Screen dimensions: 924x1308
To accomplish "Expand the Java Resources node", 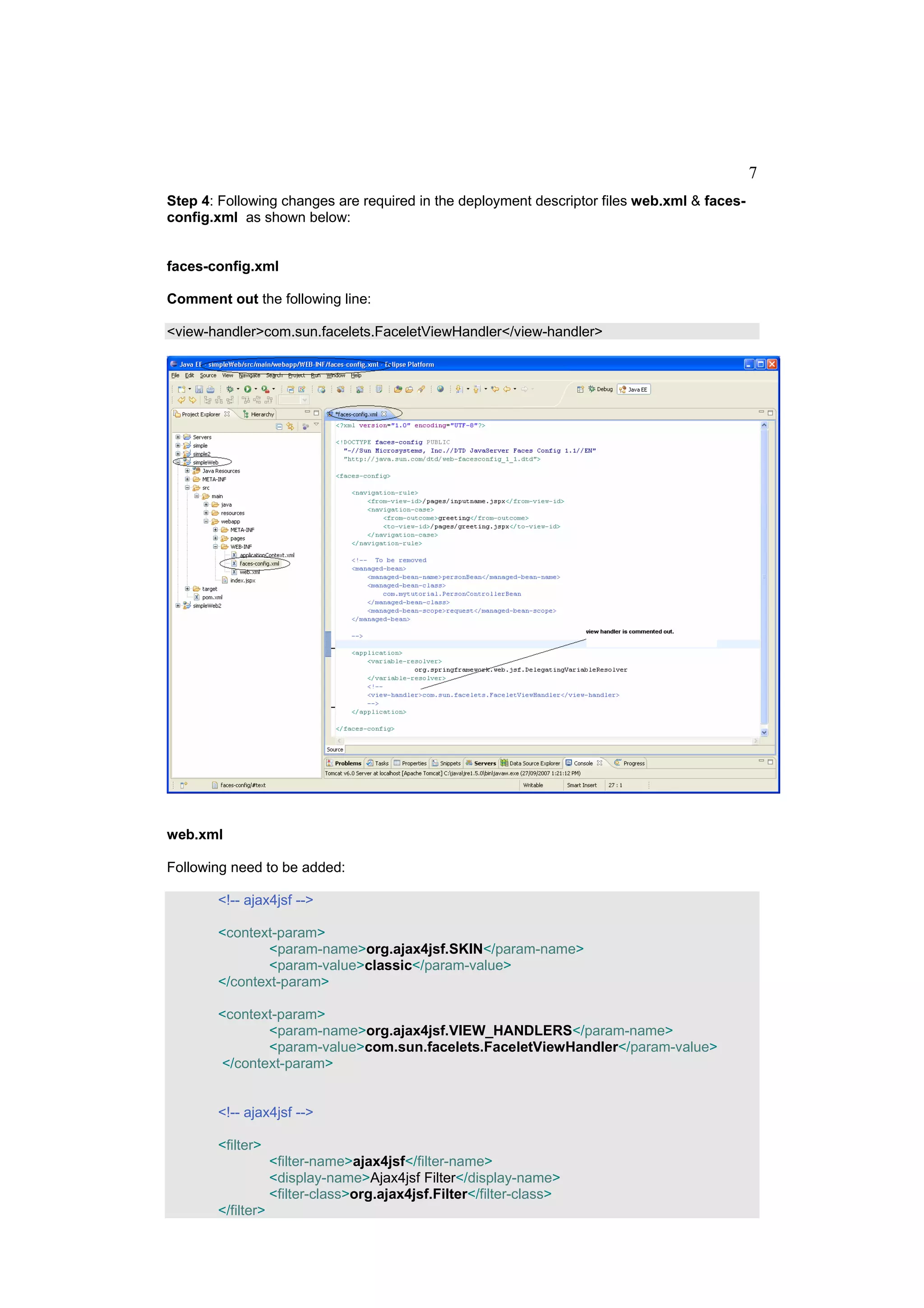I will (x=187, y=471).
